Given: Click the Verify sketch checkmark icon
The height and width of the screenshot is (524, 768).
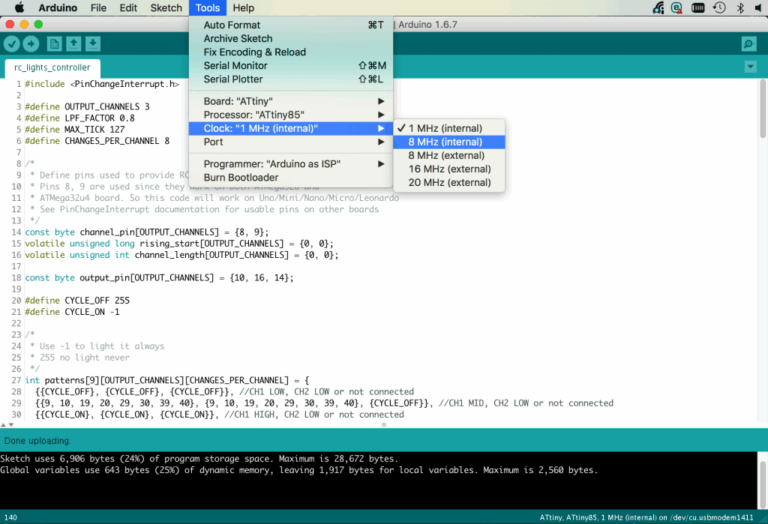Looking at the screenshot, I should coord(12,44).
